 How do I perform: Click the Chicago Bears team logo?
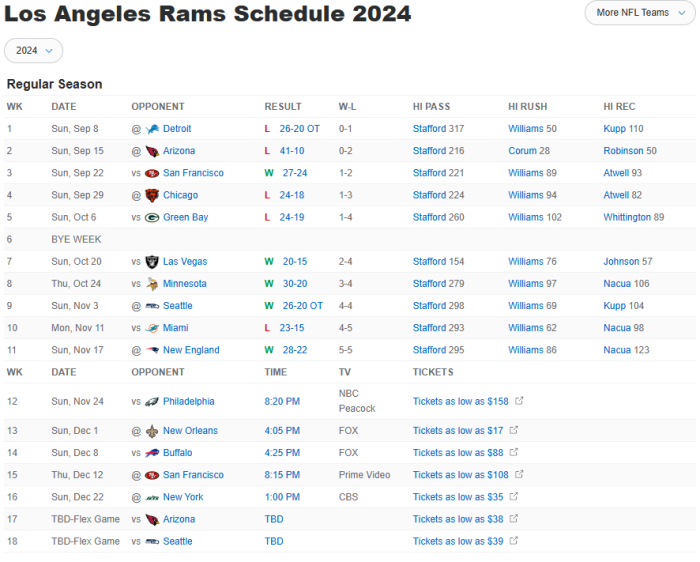pyautogui.click(x=152, y=195)
